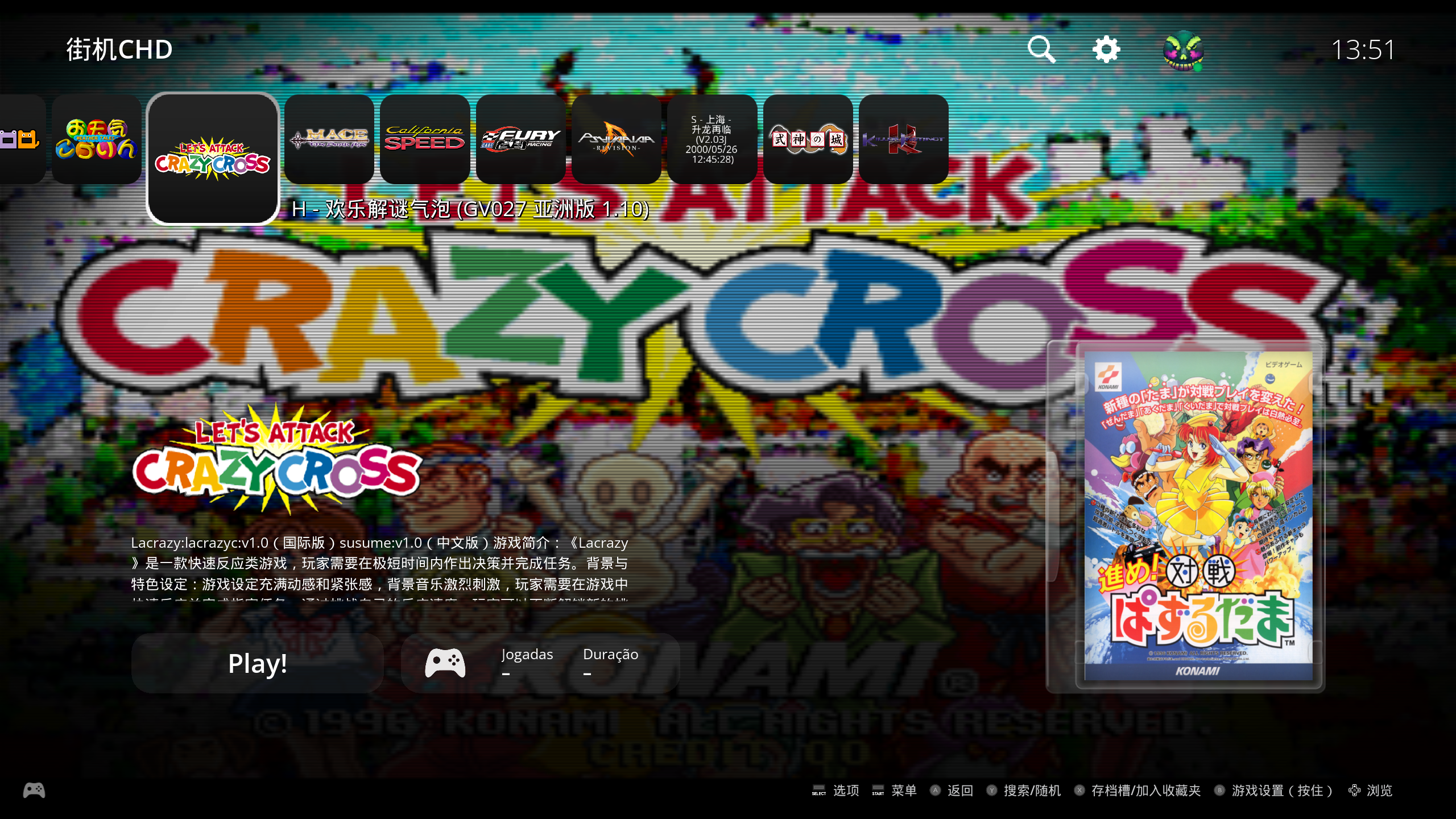1456x819 pixels.
Task: Click the Play! button
Action: [258, 663]
